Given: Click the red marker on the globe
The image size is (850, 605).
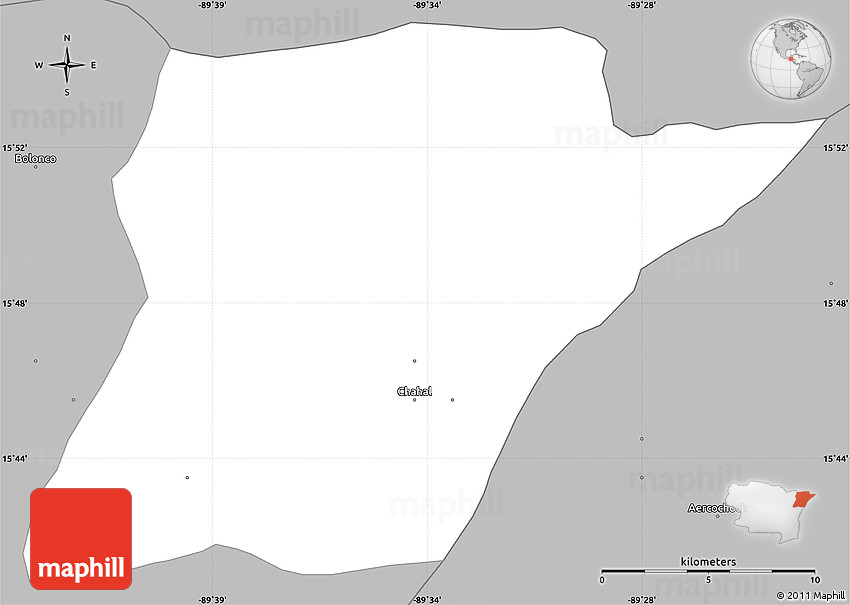Looking at the screenshot, I should tap(789, 59).
